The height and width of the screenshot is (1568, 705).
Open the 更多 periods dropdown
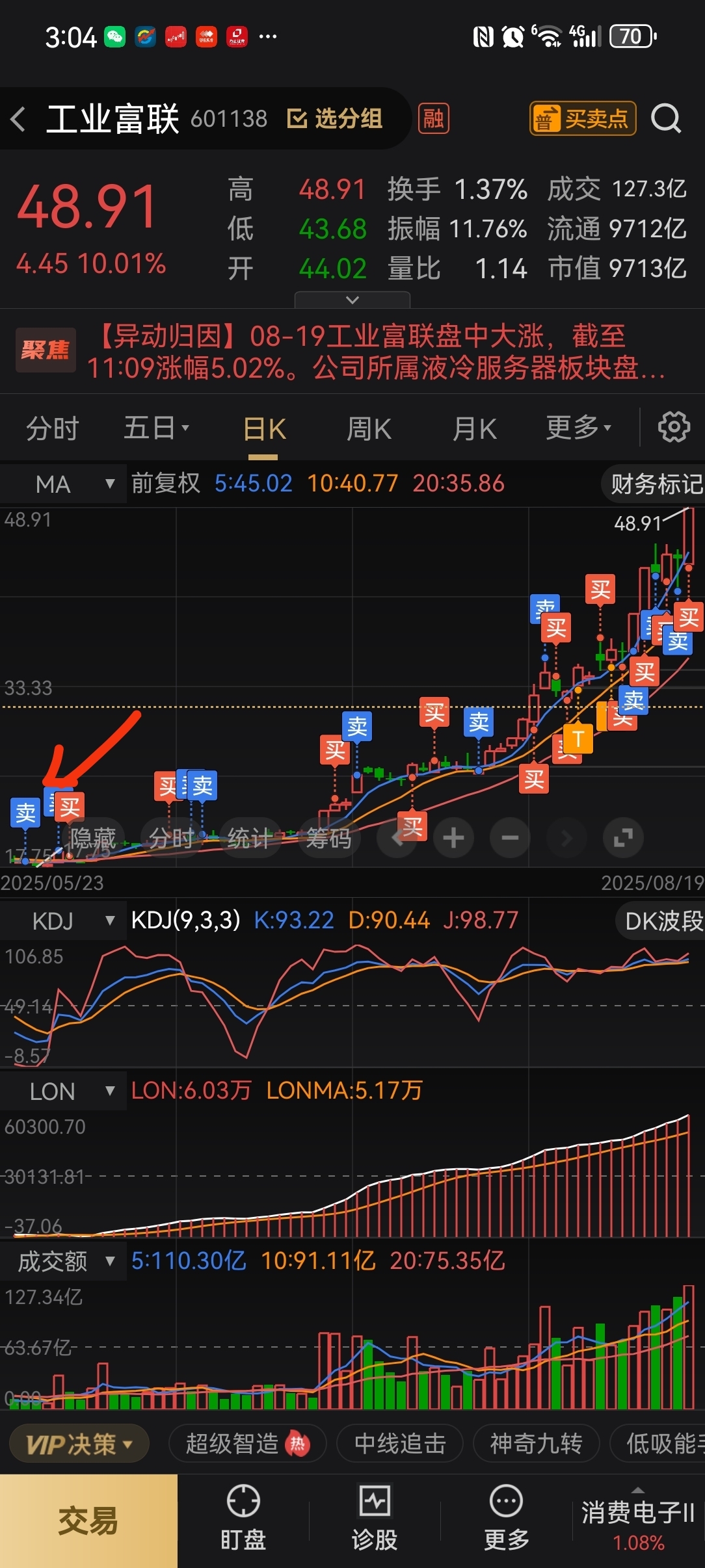pos(579,428)
